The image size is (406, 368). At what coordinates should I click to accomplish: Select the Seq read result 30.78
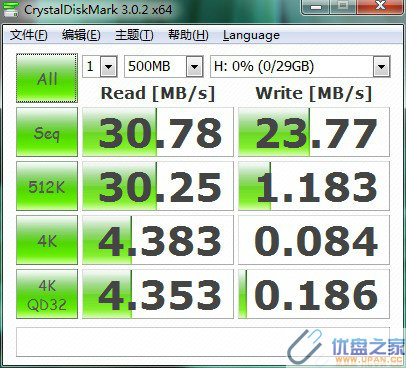pyautogui.click(x=158, y=132)
